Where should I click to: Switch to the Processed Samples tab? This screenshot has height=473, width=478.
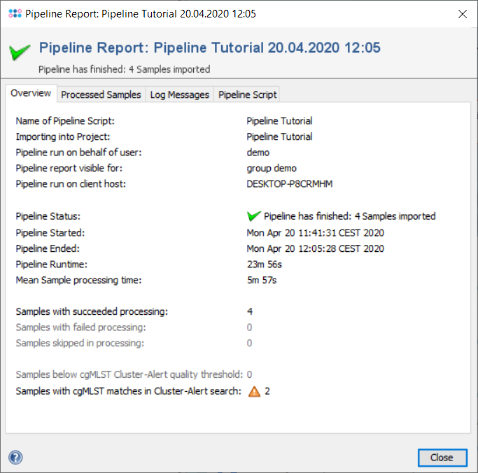tap(101, 95)
